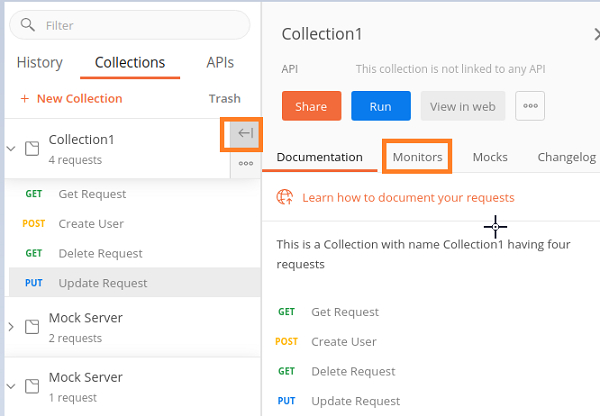Expand the Mock Server with 1 request
The height and width of the screenshot is (416, 600).
(x=11, y=386)
